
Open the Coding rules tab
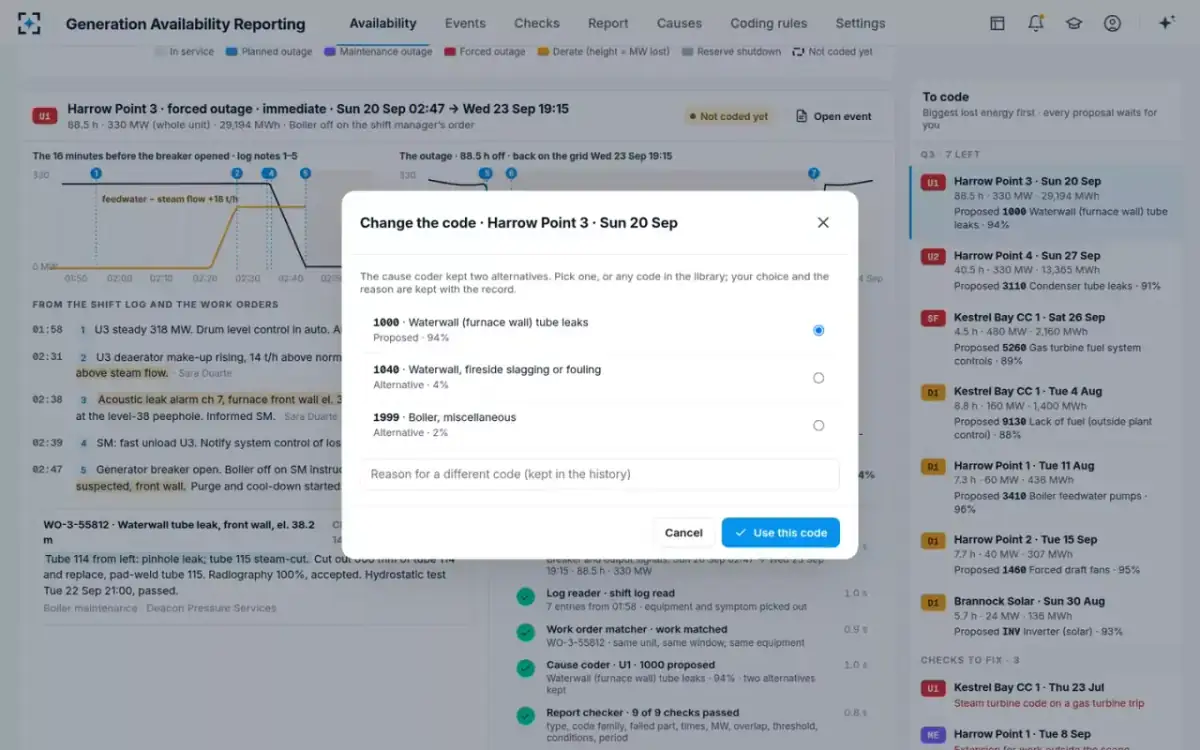click(768, 23)
